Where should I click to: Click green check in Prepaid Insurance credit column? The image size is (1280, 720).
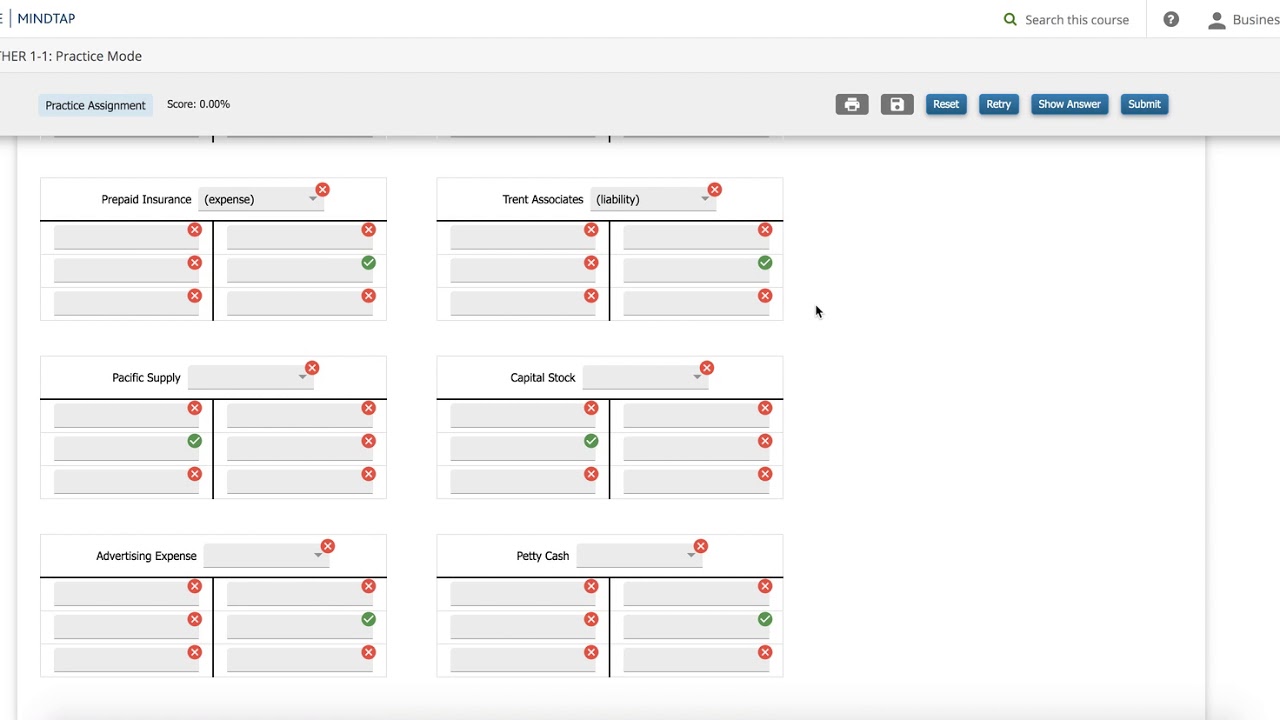pyautogui.click(x=369, y=263)
